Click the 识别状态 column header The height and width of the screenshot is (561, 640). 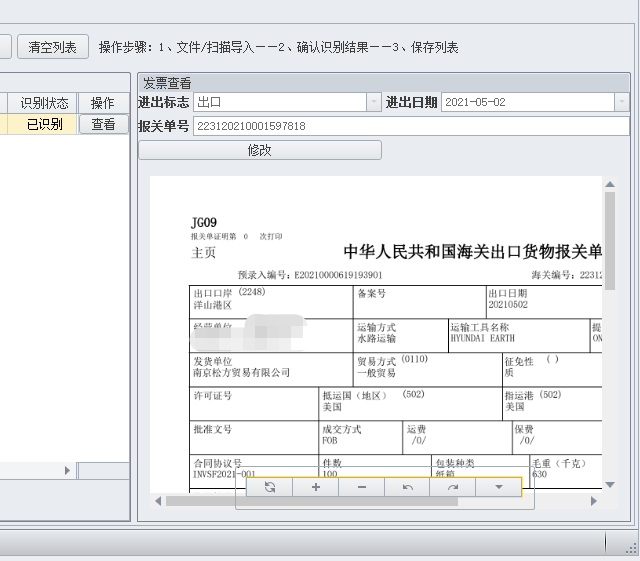[x=44, y=103]
